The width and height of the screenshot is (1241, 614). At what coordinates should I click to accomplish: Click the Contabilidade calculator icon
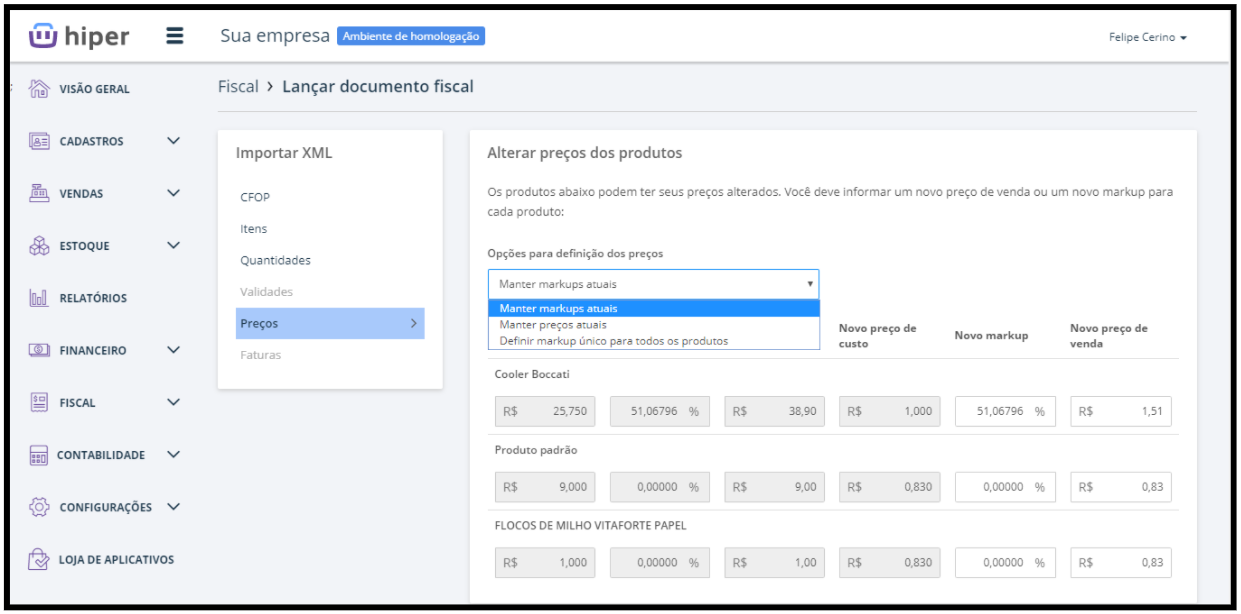(39, 455)
